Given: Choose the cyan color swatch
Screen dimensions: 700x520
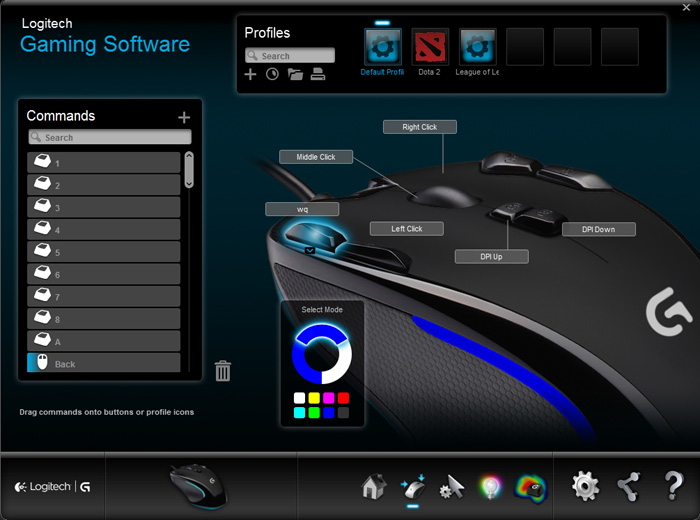Looking at the screenshot, I should click(x=300, y=412).
